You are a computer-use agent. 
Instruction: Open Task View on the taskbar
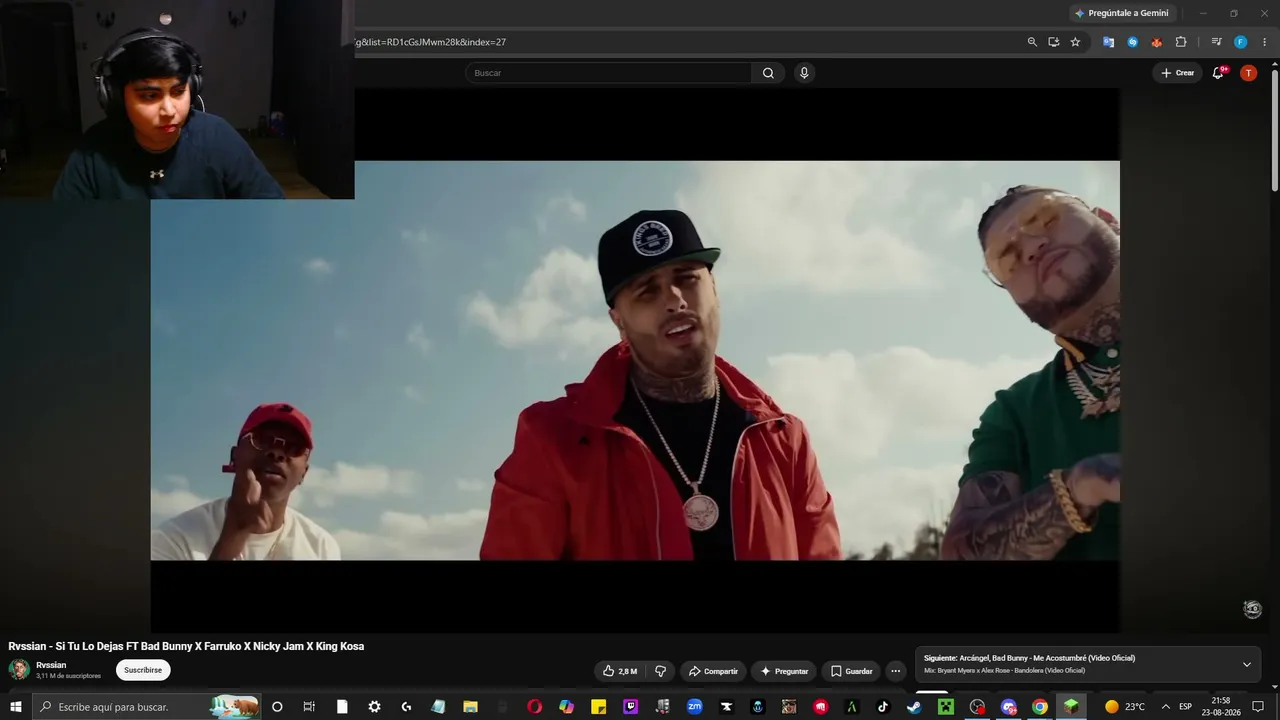pos(309,706)
